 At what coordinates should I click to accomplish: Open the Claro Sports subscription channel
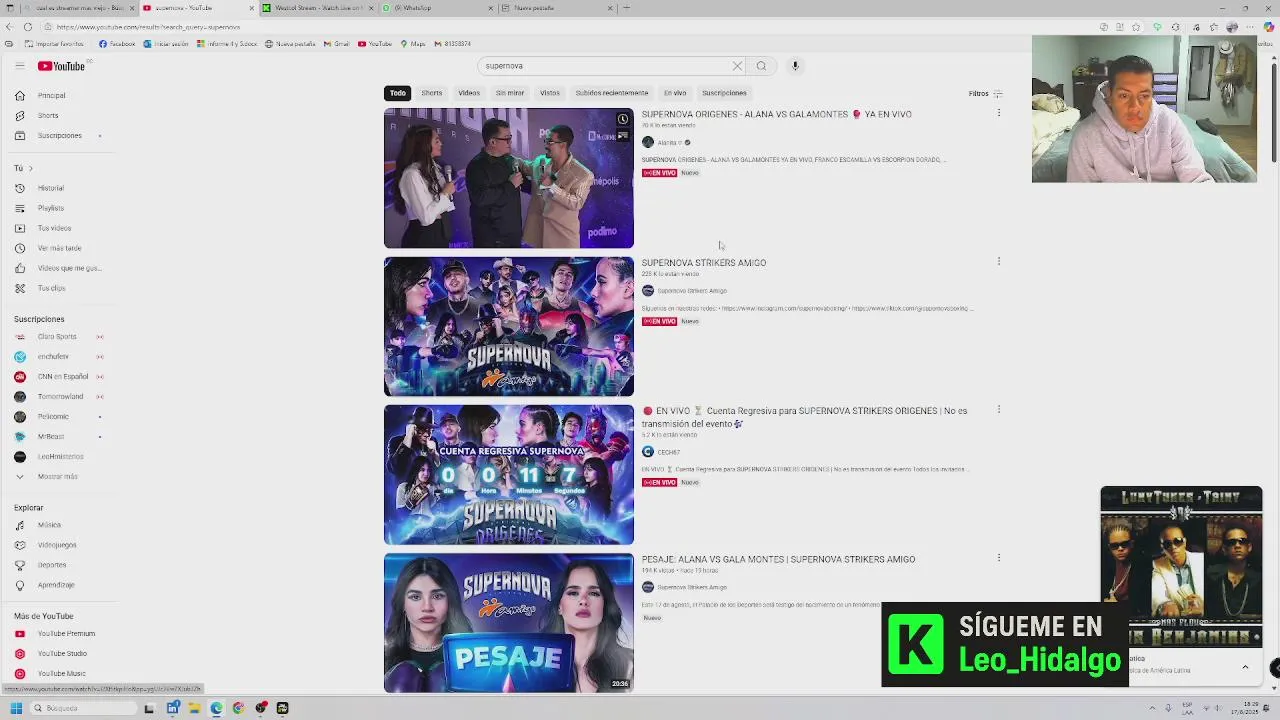(x=60, y=337)
